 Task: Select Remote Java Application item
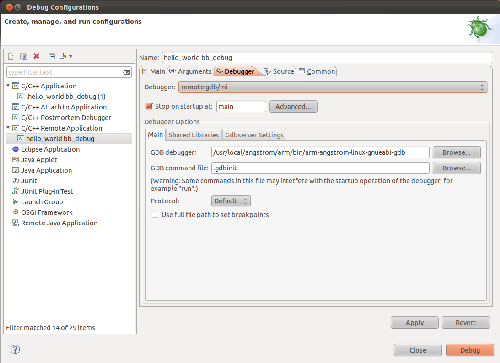[59, 223]
